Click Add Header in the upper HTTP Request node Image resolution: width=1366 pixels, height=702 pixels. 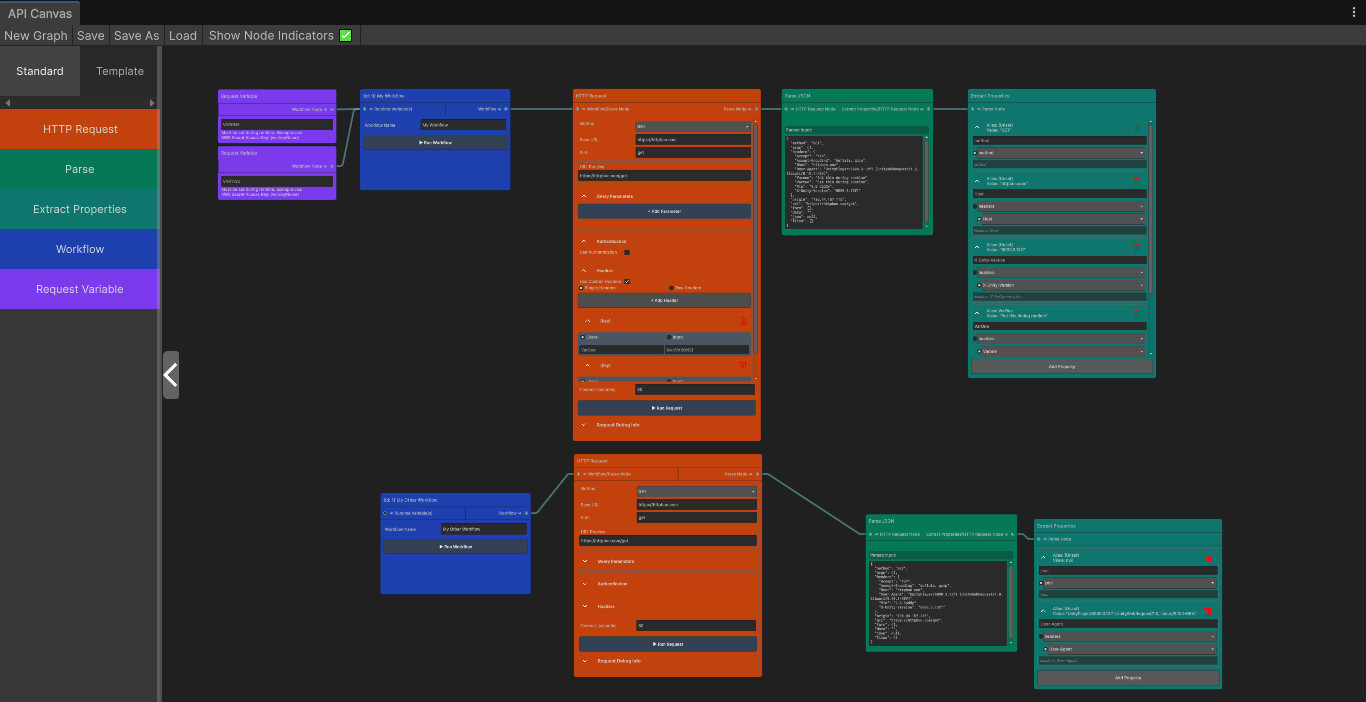(664, 300)
